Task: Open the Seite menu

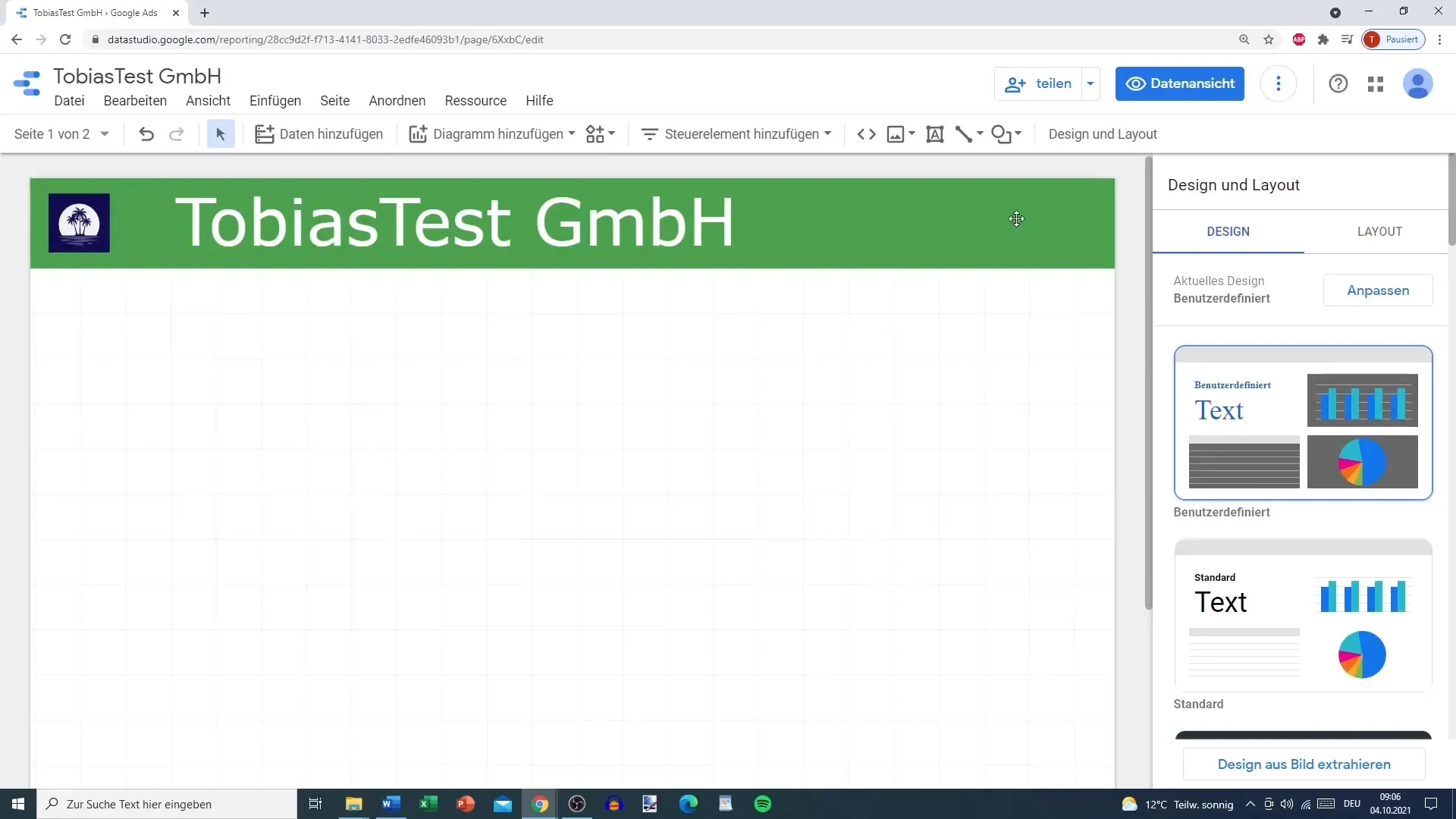Action: 334,101
